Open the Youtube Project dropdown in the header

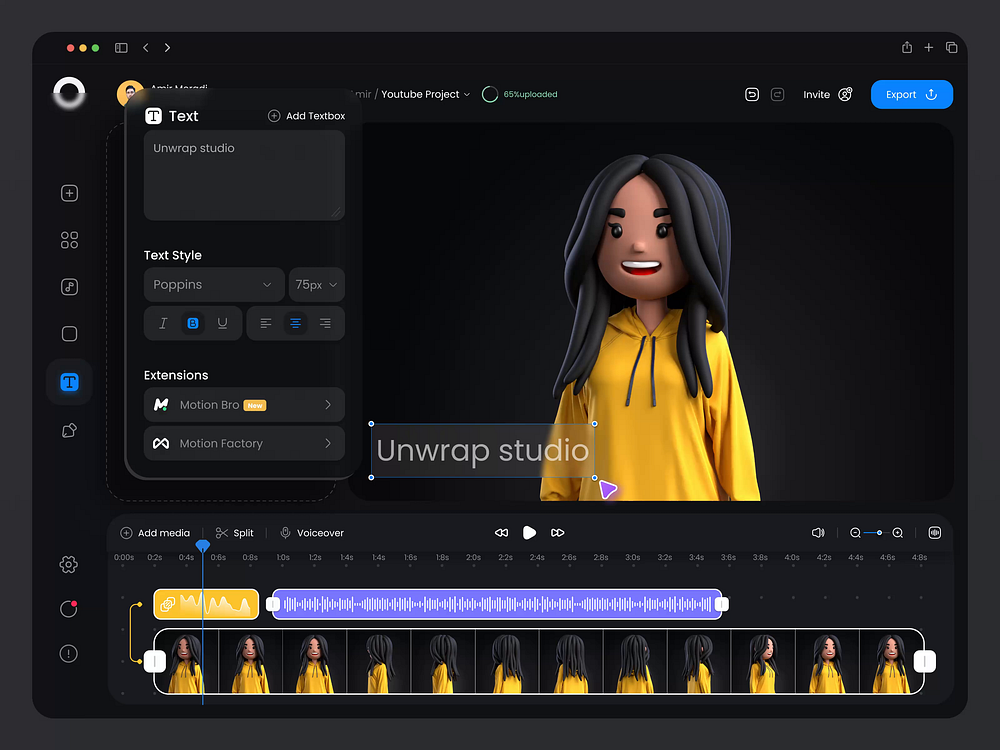[424, 94]
